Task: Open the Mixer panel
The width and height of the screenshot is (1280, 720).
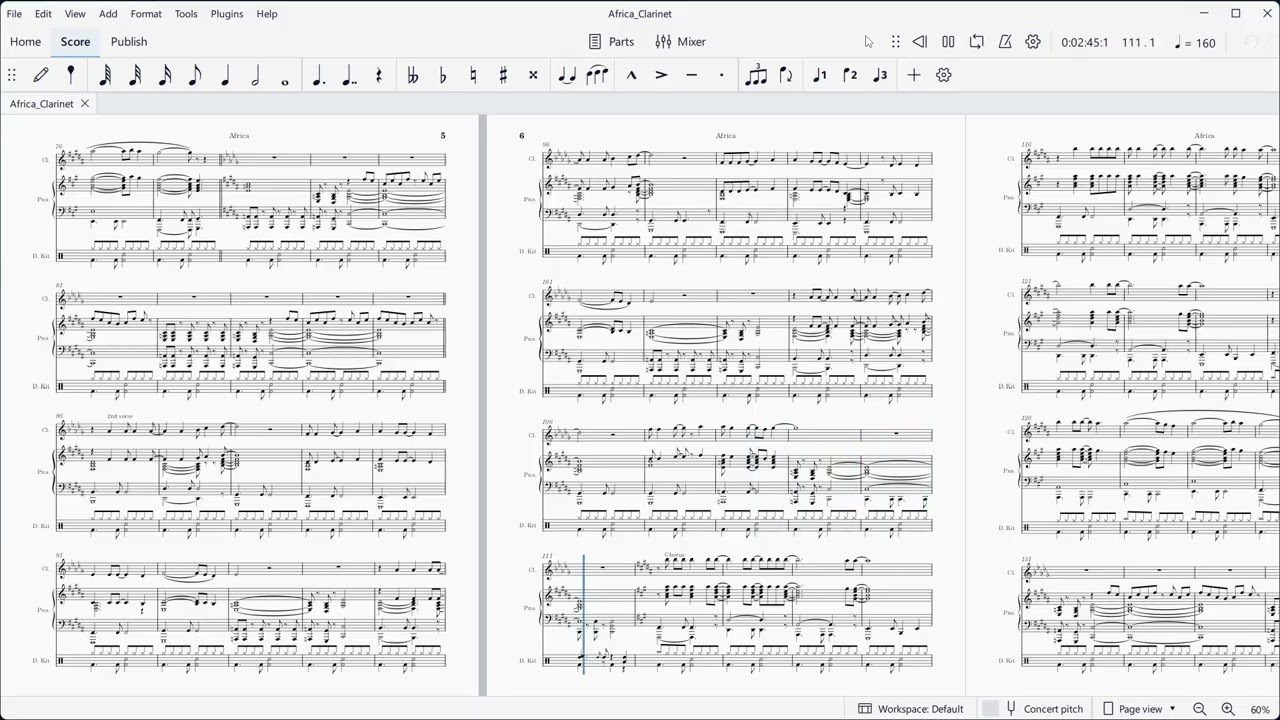Action: (x=681, y=42)
